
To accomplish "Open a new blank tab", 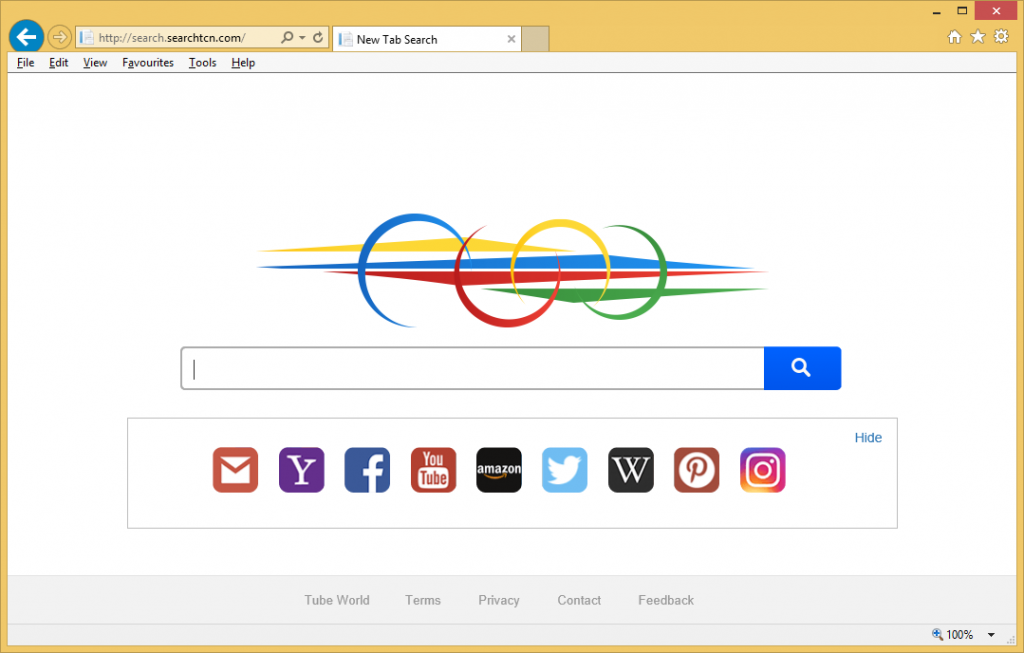I will click(x=536, y=39).
